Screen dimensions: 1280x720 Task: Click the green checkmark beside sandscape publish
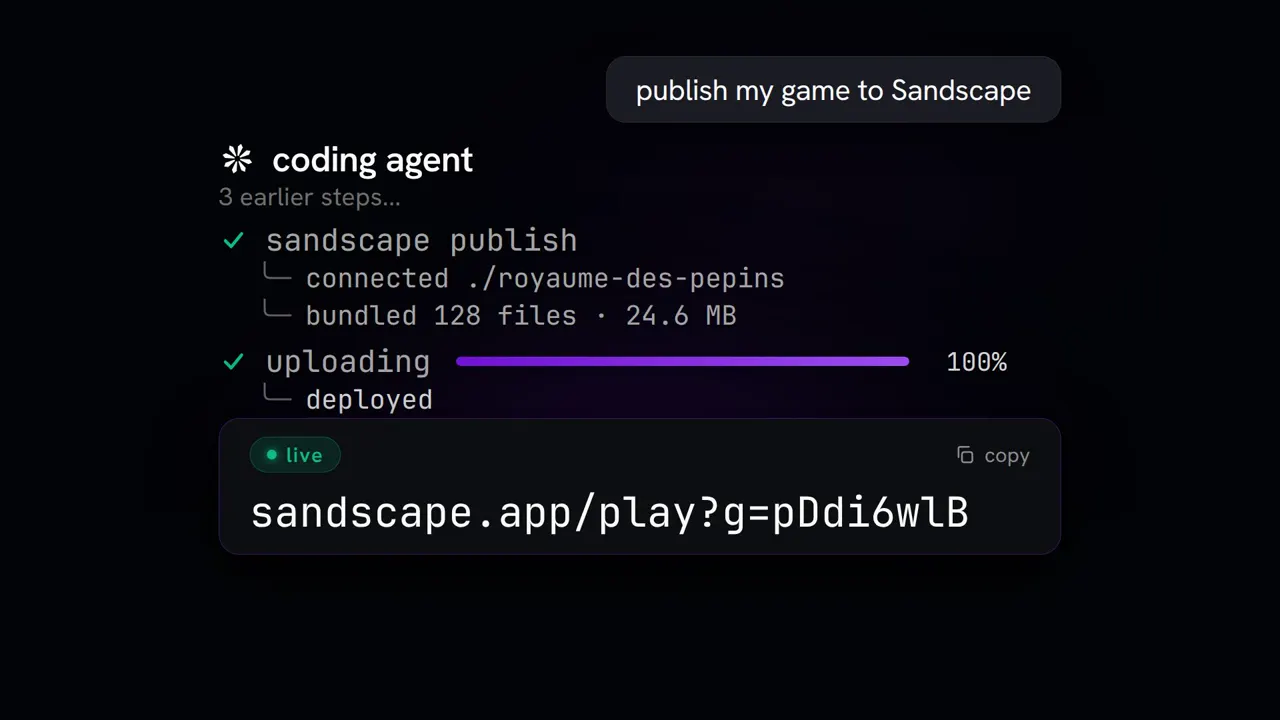point(233,241)
